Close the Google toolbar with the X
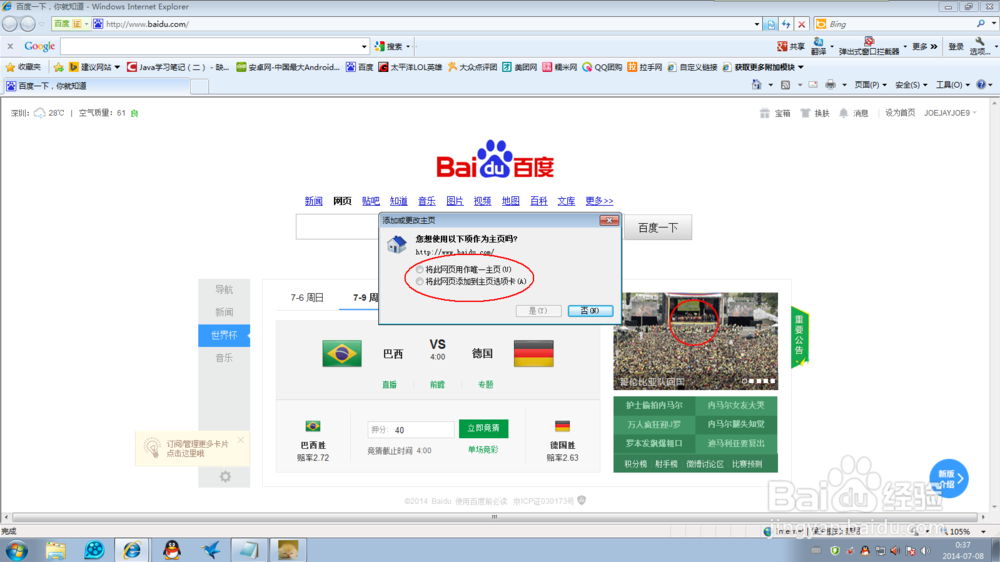 (10, 46)
